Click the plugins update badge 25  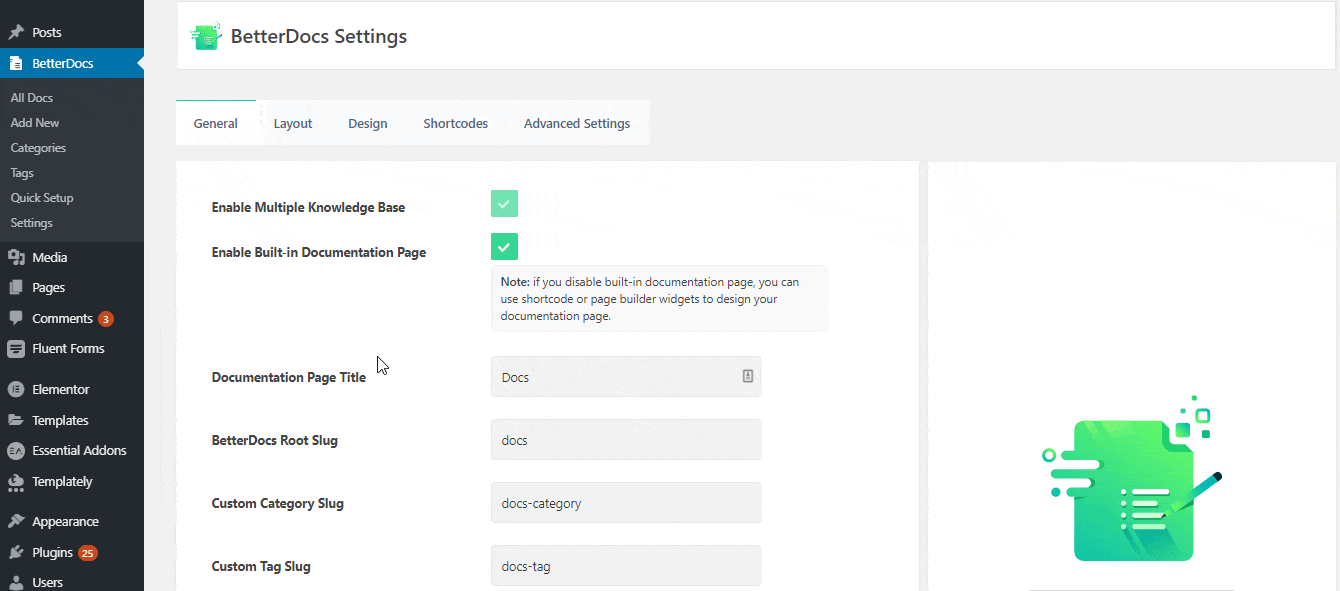(88, 553)
